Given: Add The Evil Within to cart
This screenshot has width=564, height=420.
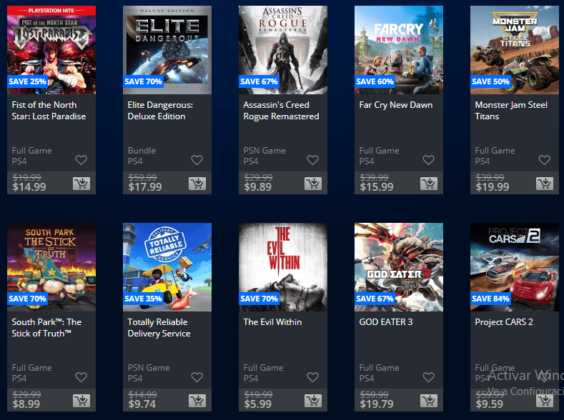Looking at the screenshot, I should pyautogui.click(x=313, y=401).
